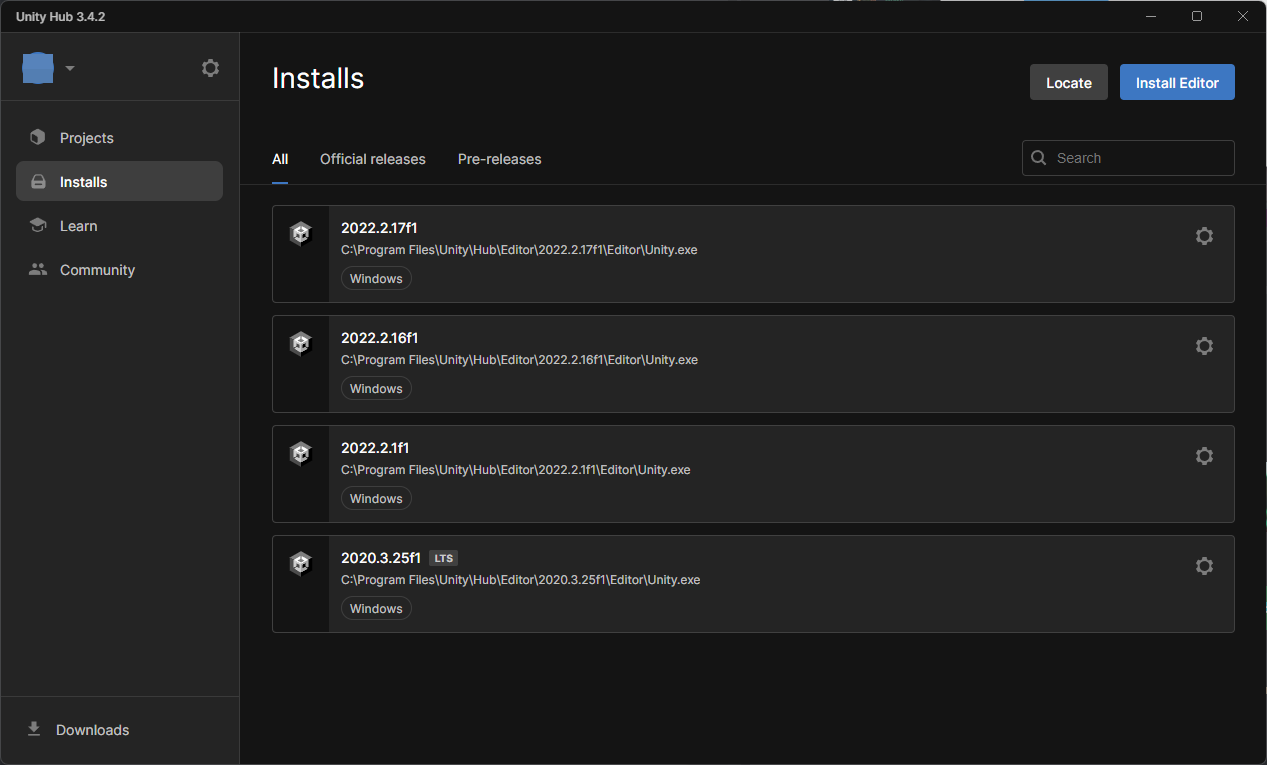Viewport: 1267px width, 765px height.
Task: Go to Projects in the sidebar
Action: (86, 138)
